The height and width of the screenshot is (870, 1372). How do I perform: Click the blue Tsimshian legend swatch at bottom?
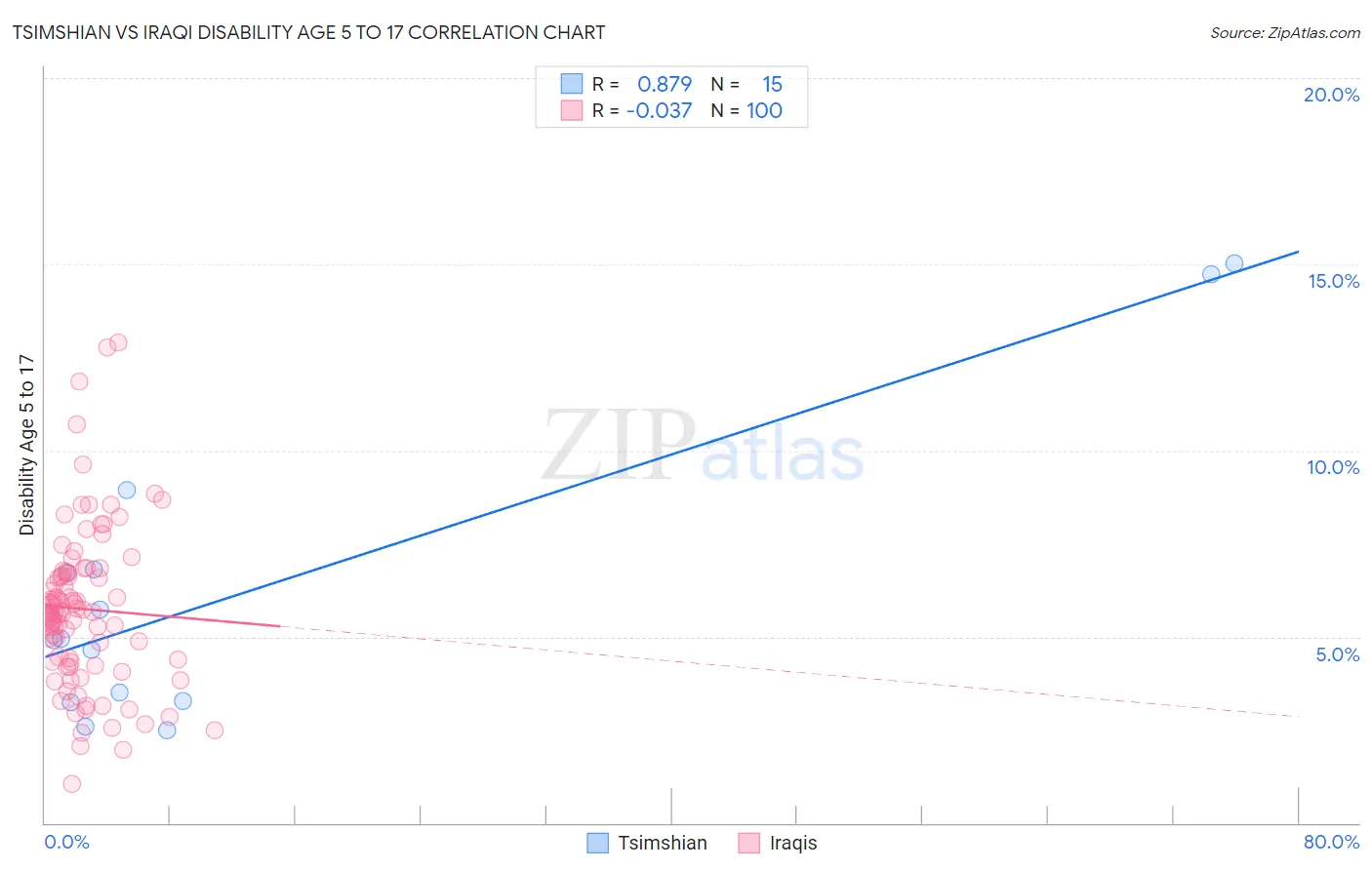598,843
